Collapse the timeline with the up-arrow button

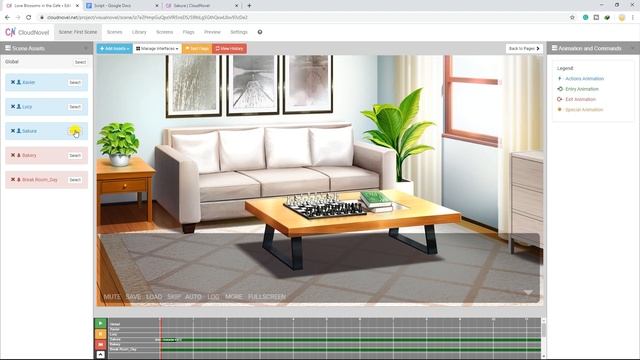point(100,355)
